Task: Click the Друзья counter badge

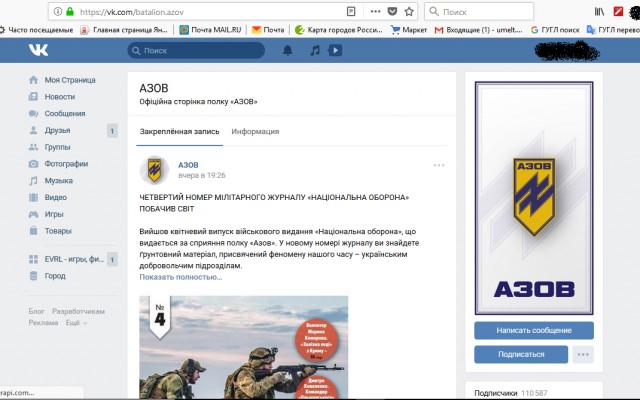Action: pyautogui.click(x=112, y=131)
